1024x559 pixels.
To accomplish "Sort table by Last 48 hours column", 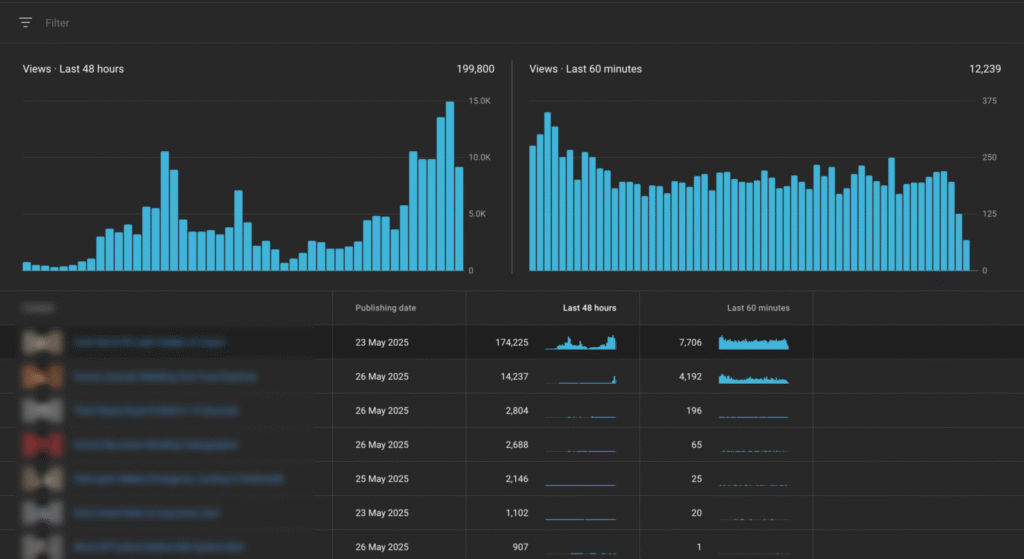I will pyautogui.click(x=589, y=308).
